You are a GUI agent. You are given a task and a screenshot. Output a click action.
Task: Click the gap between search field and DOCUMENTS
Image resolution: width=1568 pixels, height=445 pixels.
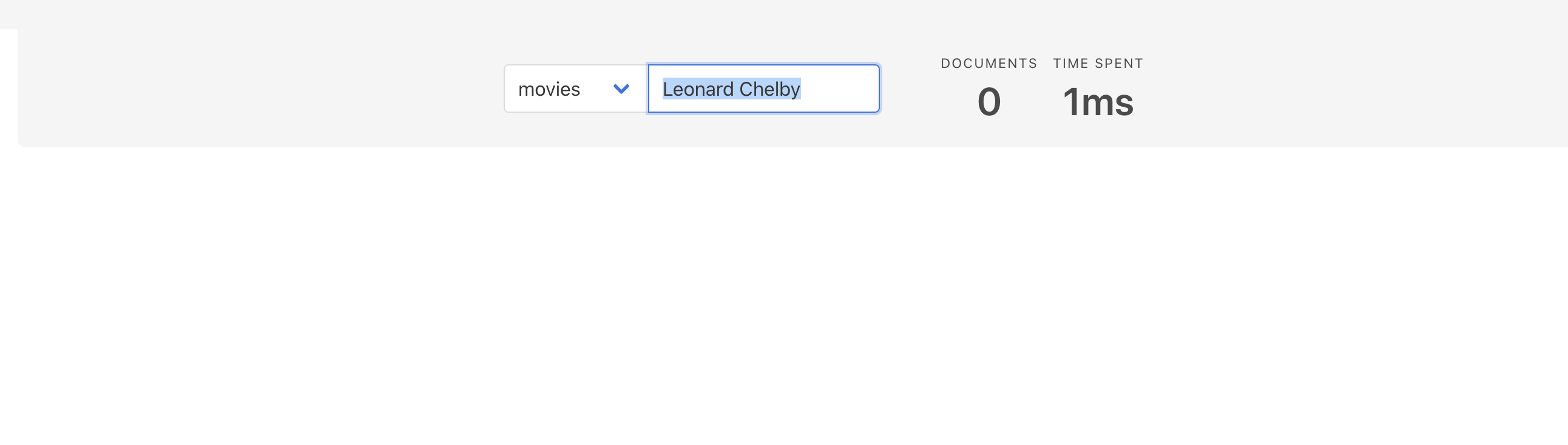(911, 89)
